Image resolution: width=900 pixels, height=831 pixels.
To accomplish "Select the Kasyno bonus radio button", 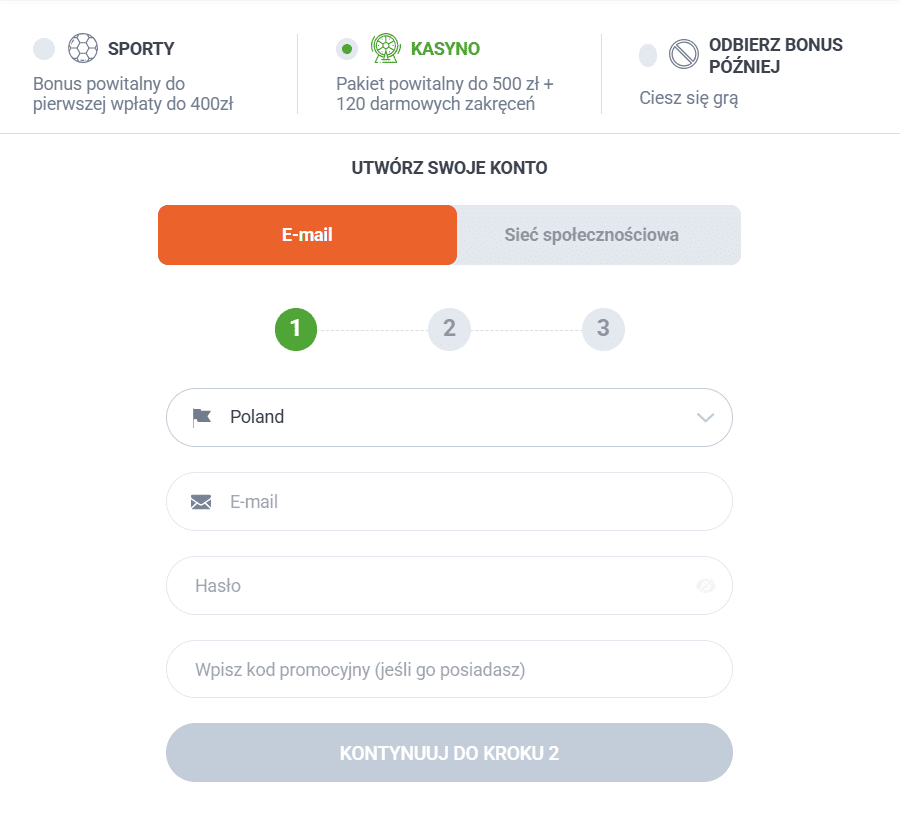I will (347, 48).
